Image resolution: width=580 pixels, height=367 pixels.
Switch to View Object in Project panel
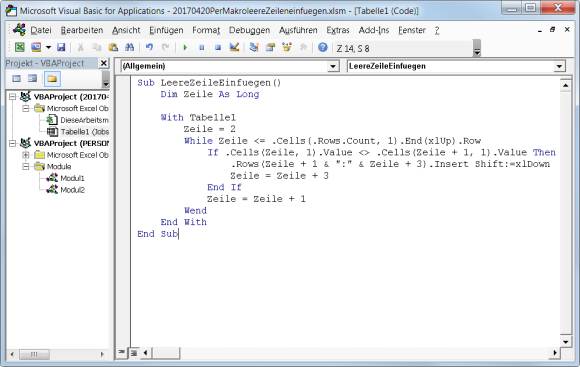pos(33,78)
